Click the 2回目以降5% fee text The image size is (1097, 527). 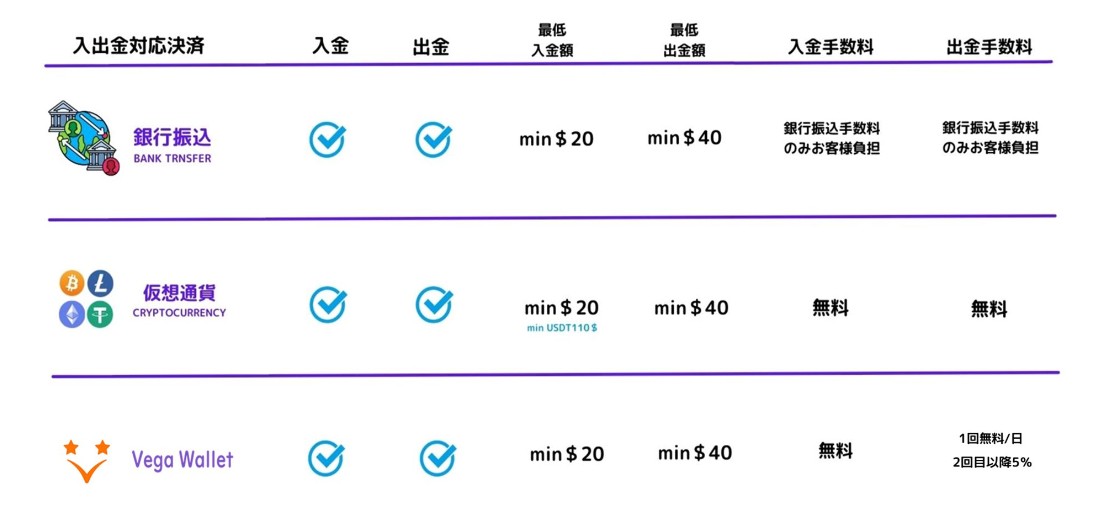(x=991, y=462)
